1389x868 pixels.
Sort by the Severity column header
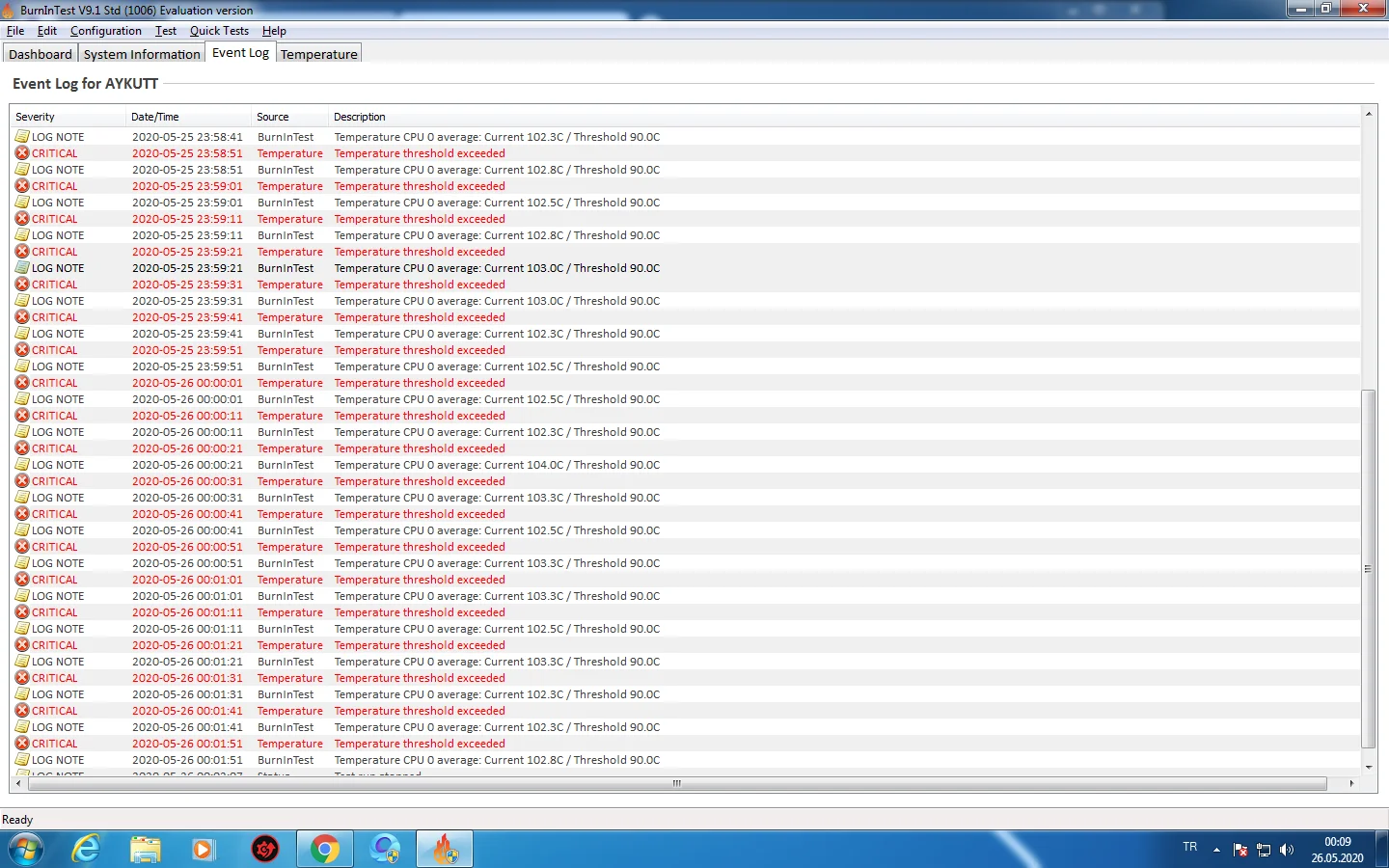68,117
